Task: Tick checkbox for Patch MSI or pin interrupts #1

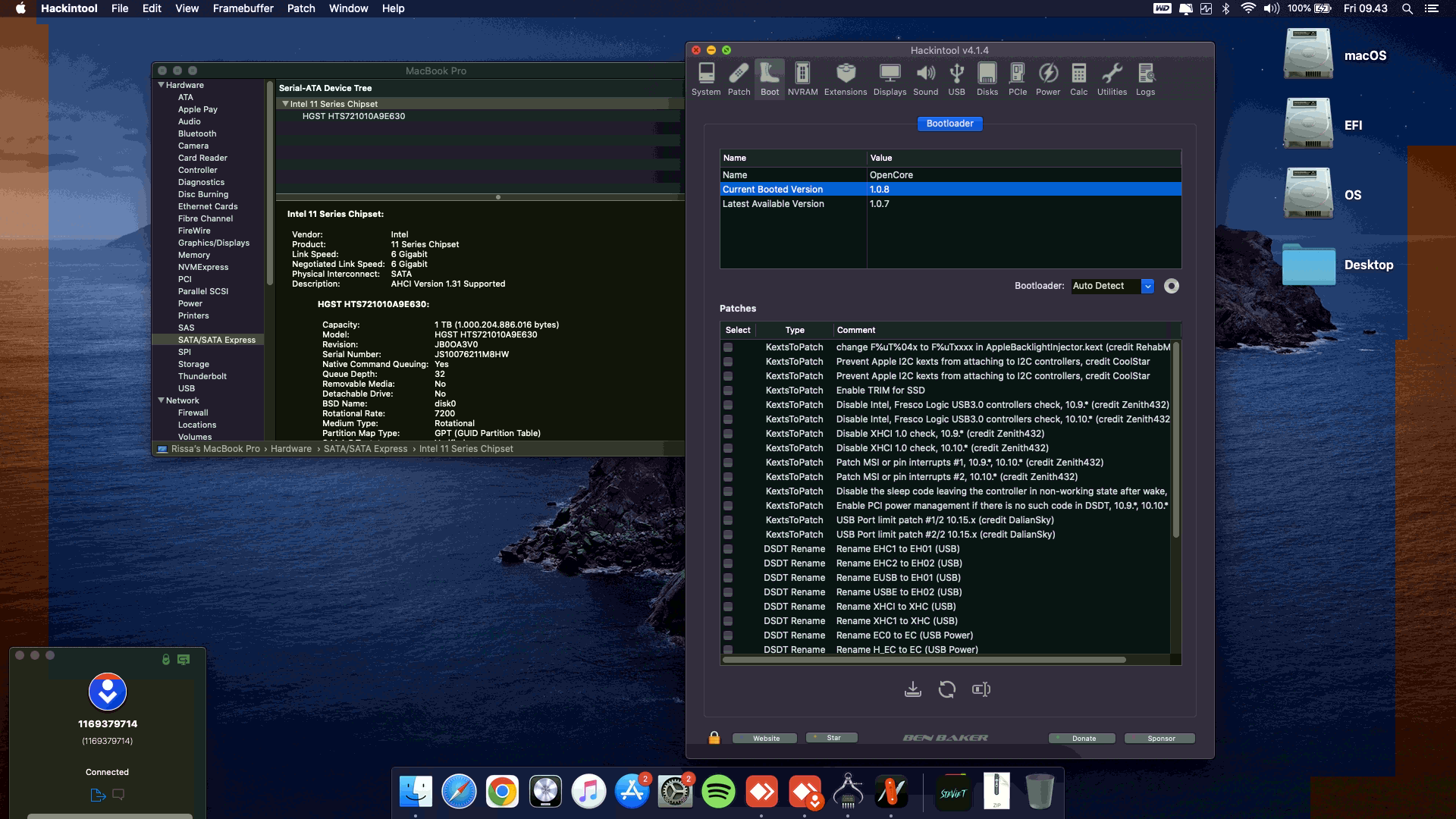Action: pos(728,463)
